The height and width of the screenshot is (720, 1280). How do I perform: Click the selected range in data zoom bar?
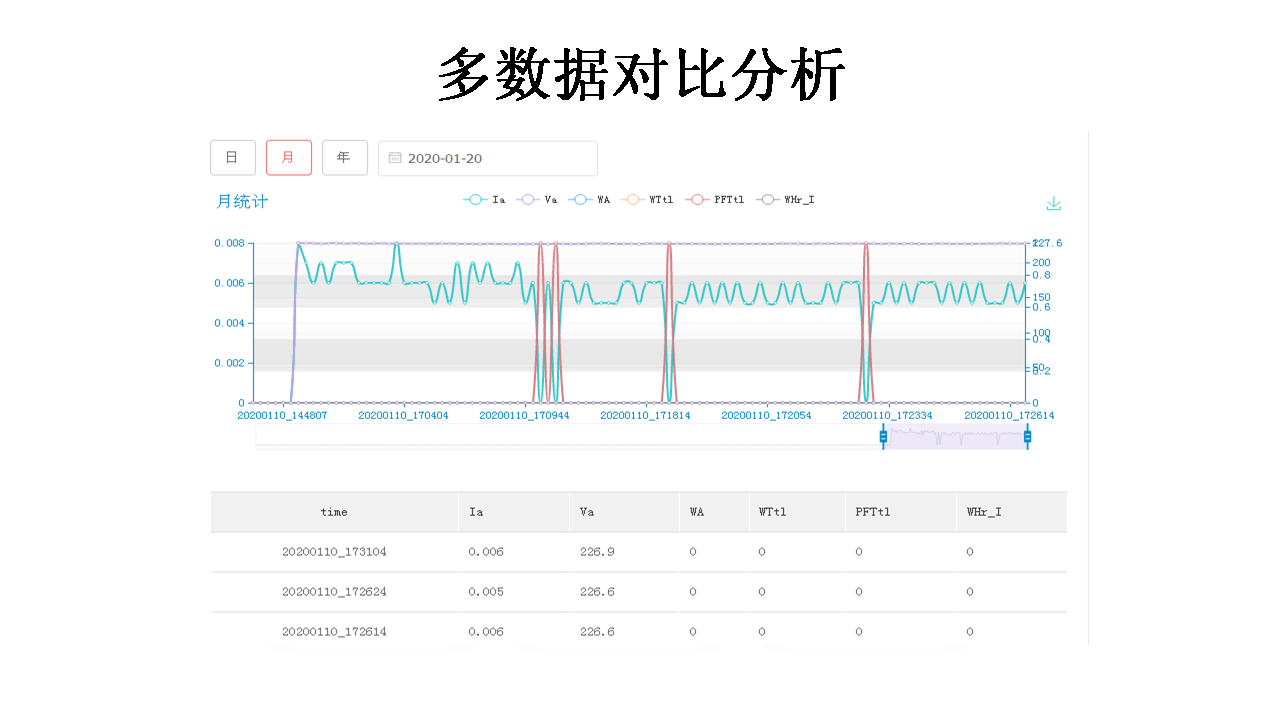pos(955,436)
